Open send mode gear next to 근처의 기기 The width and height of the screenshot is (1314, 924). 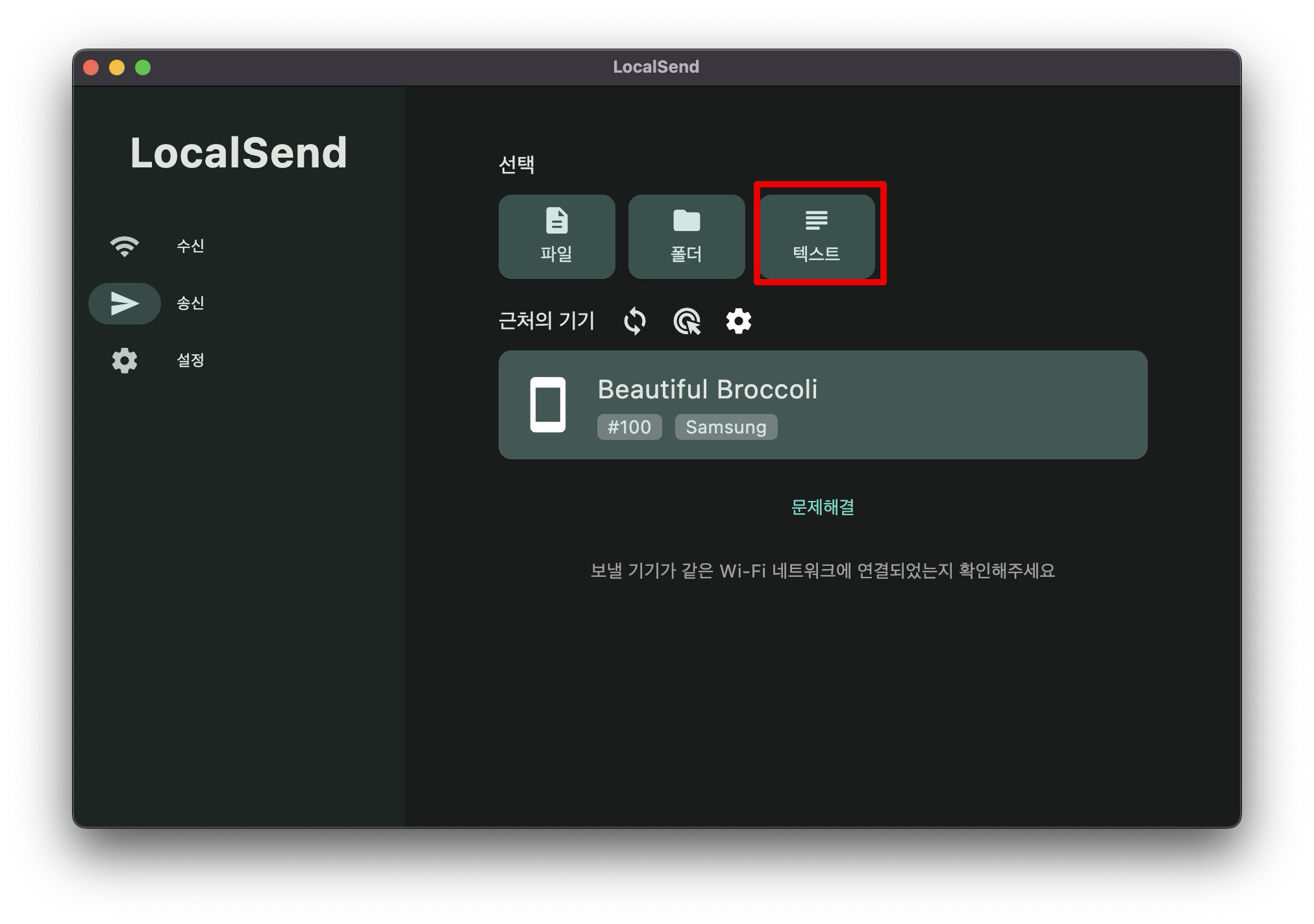[x=738, y=321]
